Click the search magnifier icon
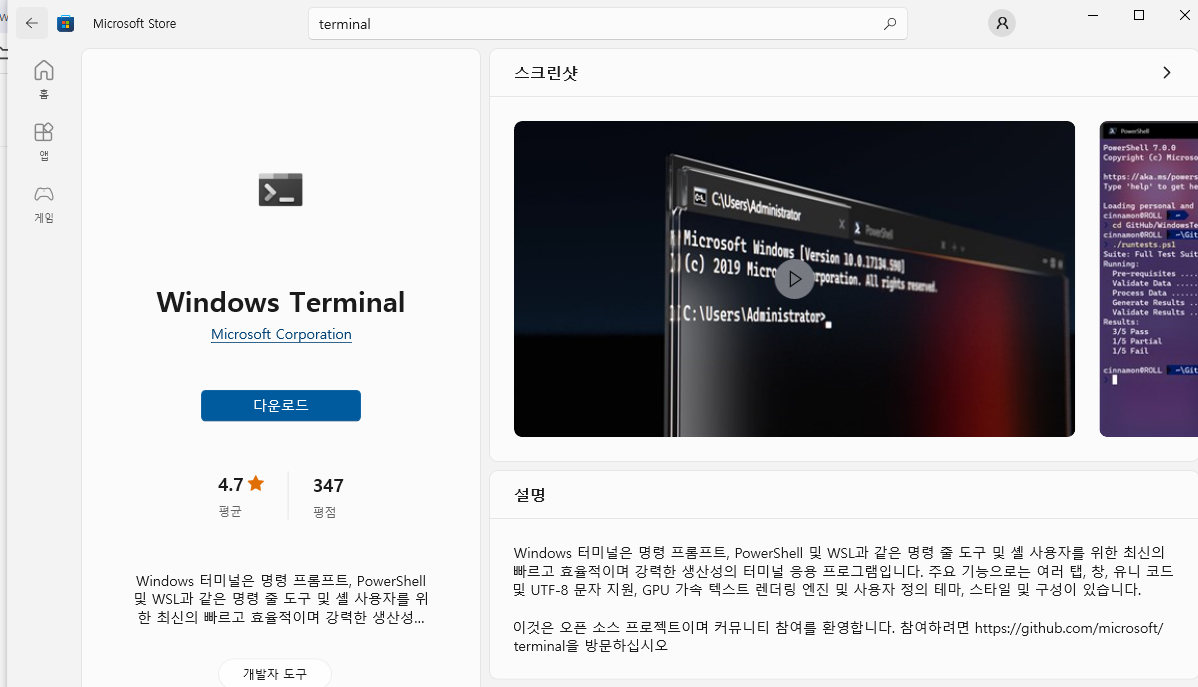The image size is (1198, 687). point(889,24)
